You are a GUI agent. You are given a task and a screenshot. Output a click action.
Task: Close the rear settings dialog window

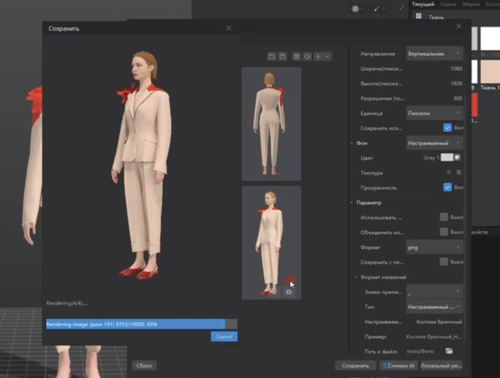[459, 26]
